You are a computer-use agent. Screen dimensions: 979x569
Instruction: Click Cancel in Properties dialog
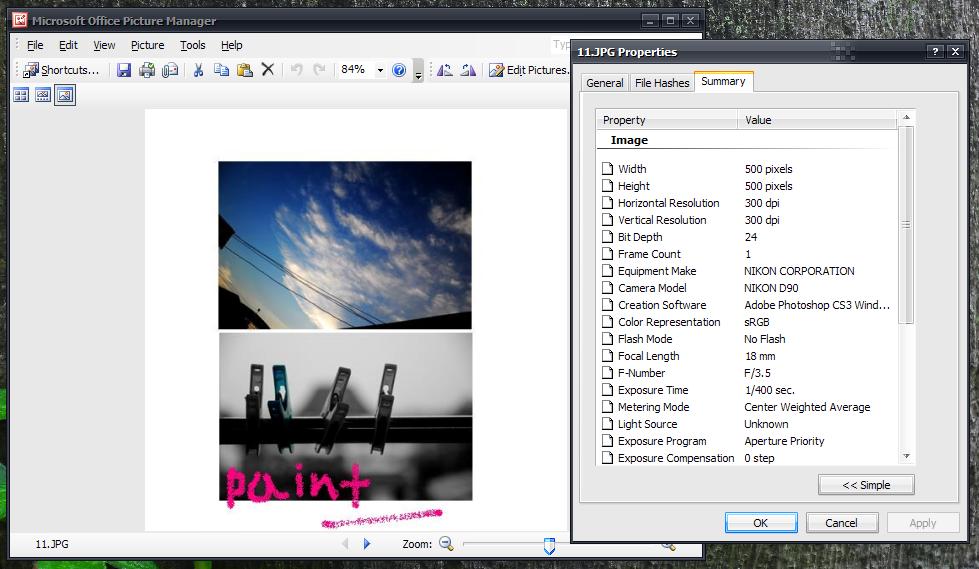(841, 523)
